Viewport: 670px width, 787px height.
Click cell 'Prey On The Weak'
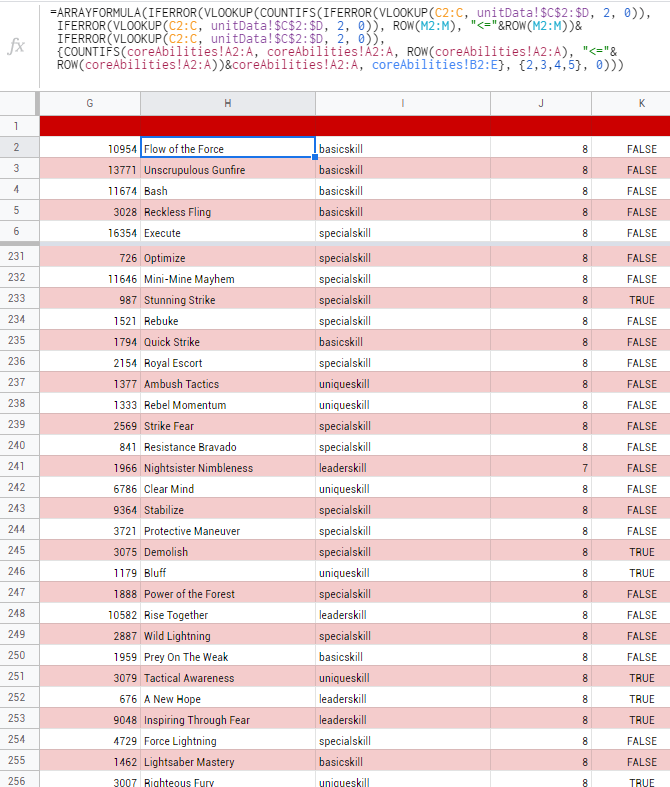[x=228, y=657]
